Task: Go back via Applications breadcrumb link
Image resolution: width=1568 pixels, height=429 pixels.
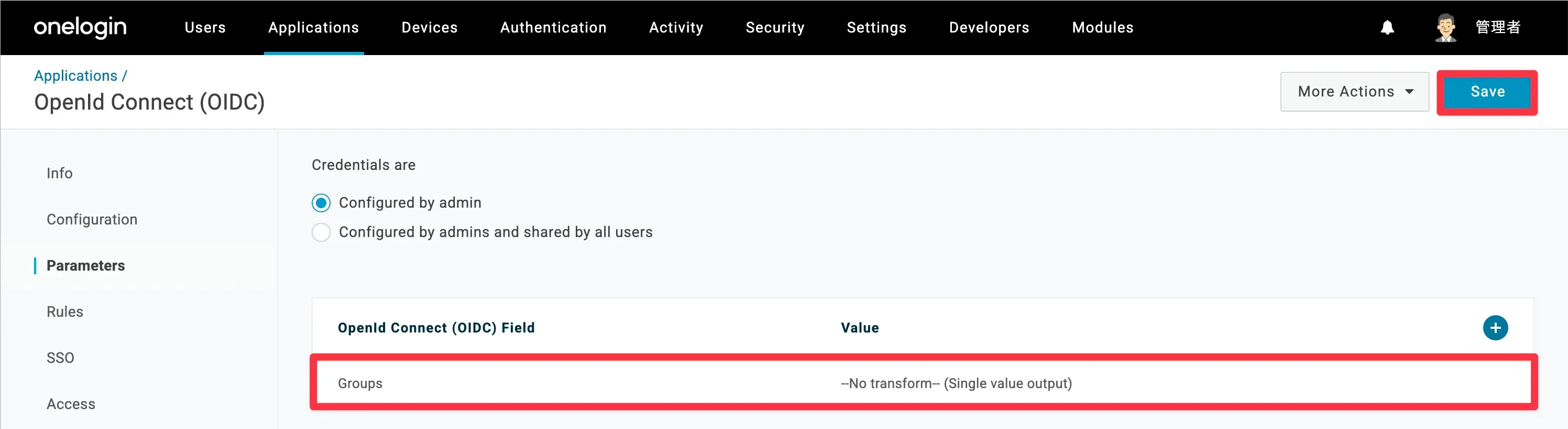Action: (x=75, y=76)
